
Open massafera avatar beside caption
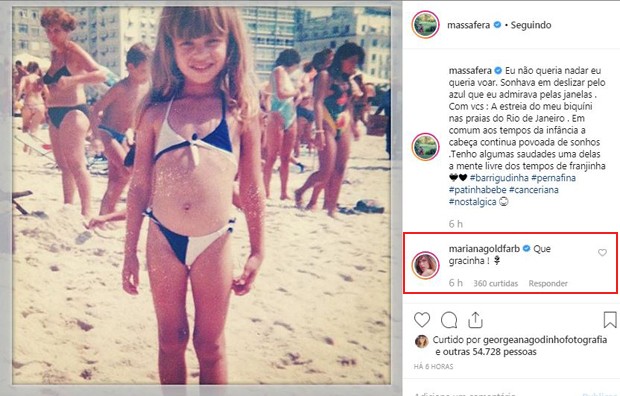pos(425,147)
